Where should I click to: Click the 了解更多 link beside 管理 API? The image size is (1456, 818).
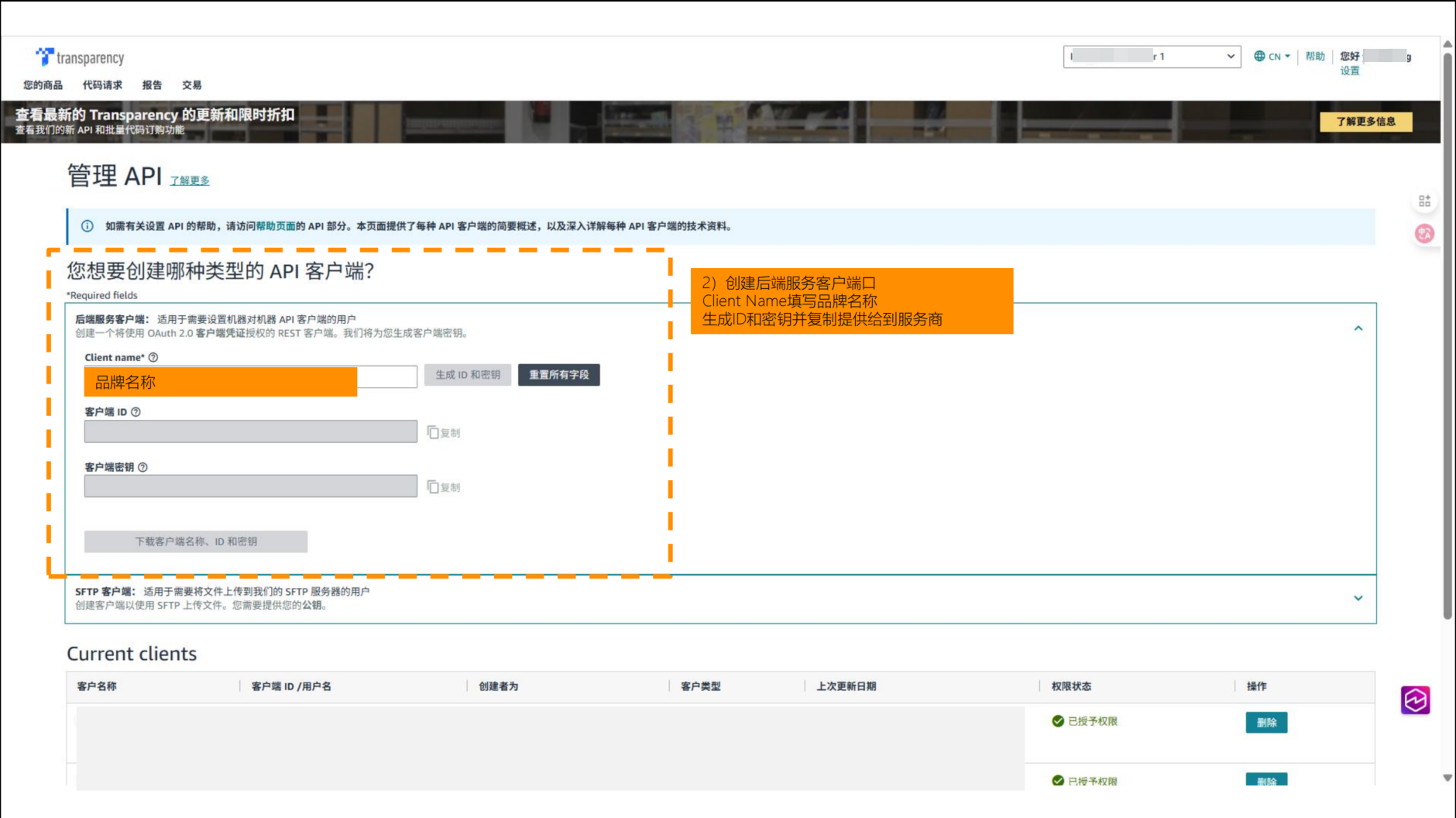[190, 180]
